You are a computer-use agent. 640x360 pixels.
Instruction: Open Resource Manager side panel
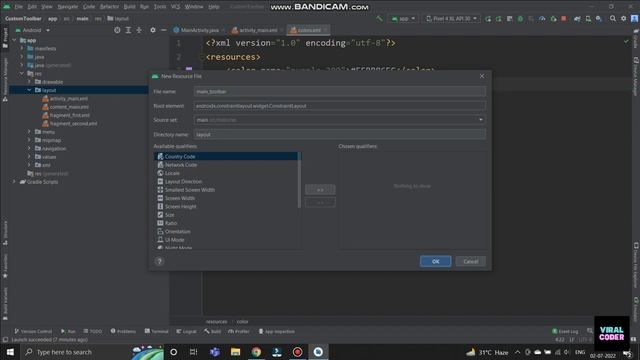(5, 80)
